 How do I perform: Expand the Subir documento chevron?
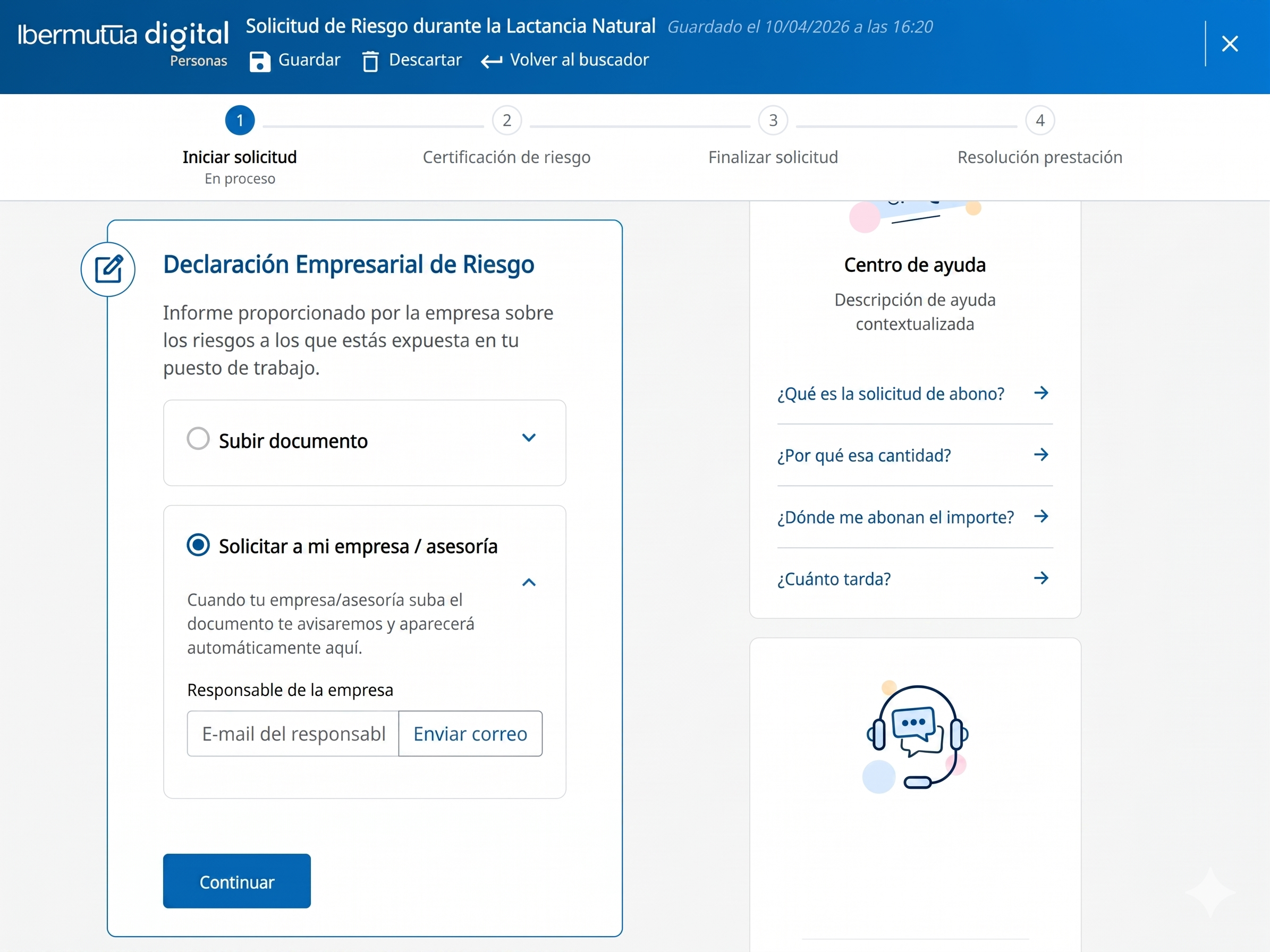point(529,438)
